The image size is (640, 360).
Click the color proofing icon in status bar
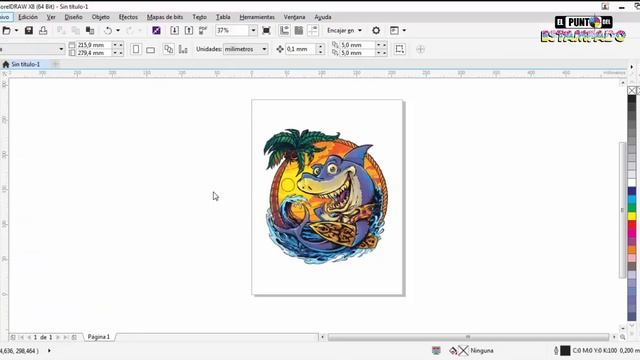tap(436, 350)
